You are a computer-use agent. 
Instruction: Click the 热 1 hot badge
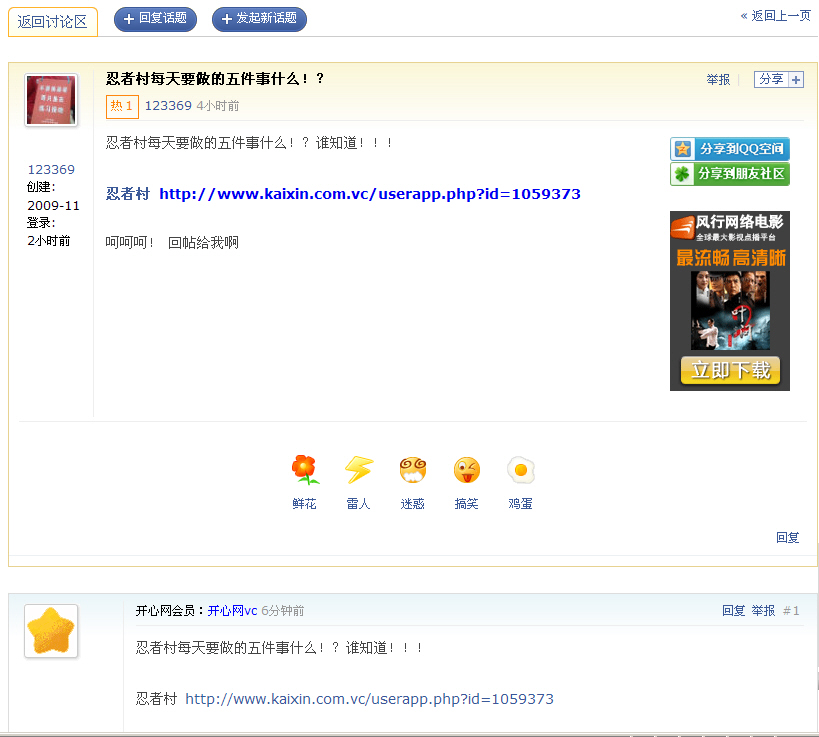(122, 107)
